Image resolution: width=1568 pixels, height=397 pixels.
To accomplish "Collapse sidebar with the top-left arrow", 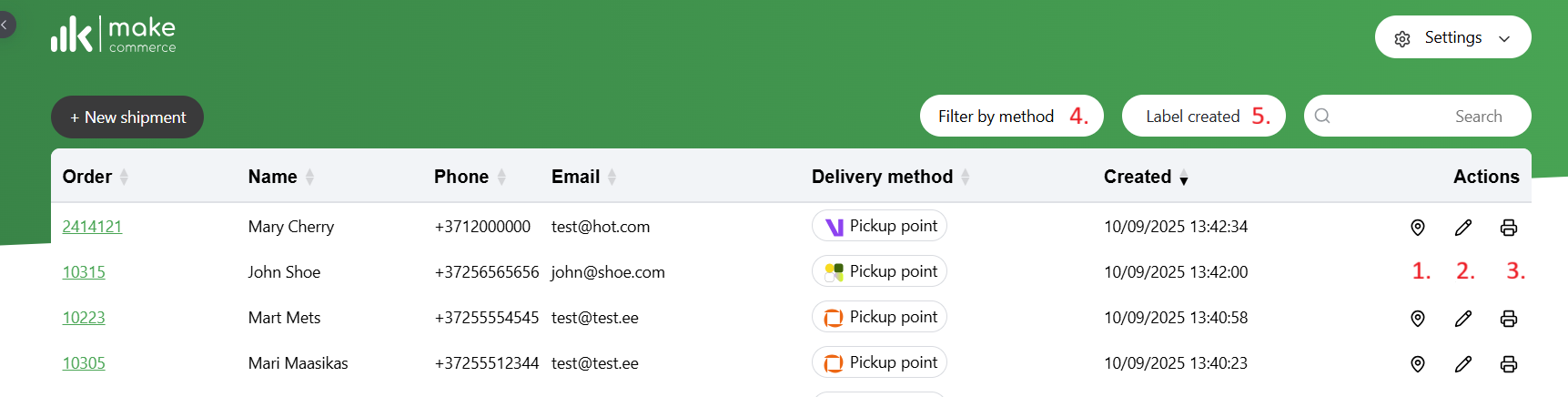I will 5,25.
